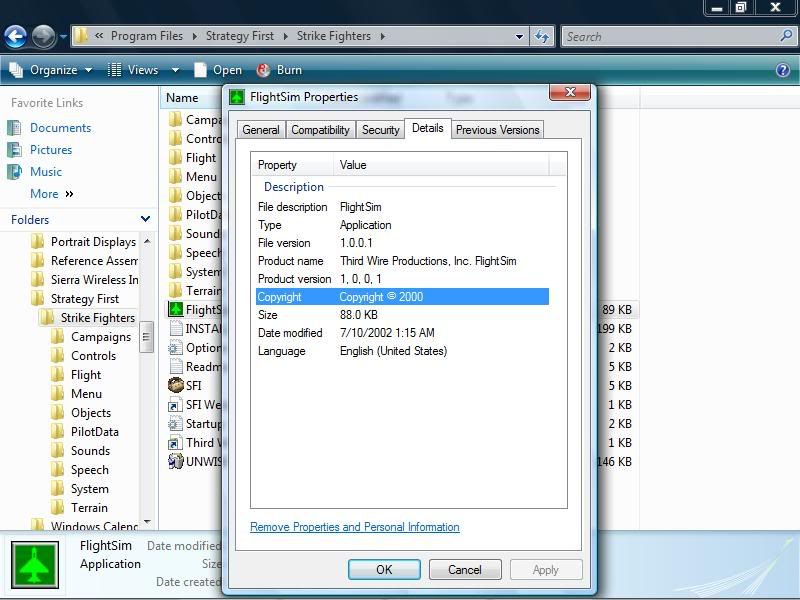
Task: Click the Flight folder icon in tree
Action: (58, 374)
